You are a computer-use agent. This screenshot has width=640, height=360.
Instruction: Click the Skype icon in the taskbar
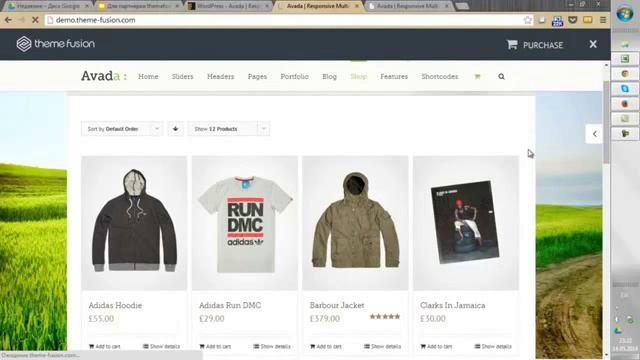[625, 89]
